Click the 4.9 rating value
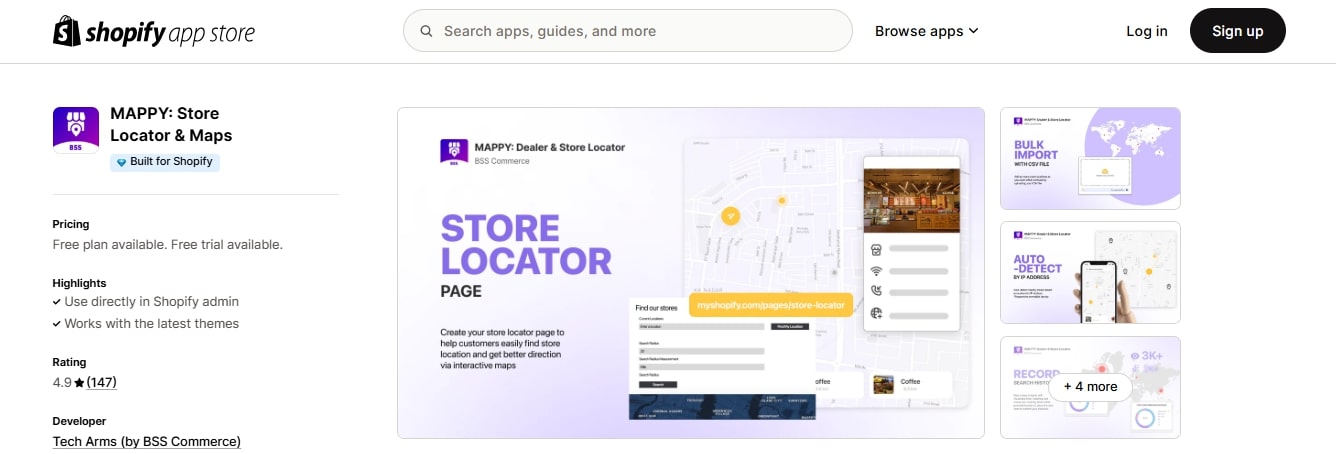 [62, 382]
